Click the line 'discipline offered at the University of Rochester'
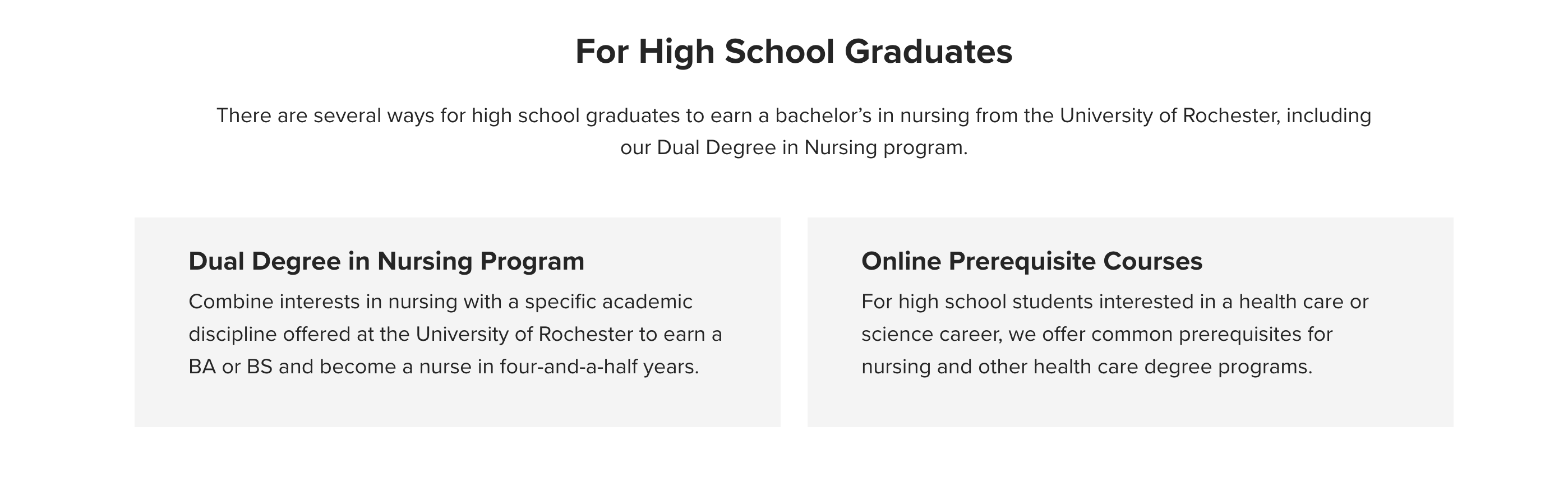Viewport: 1568px width, 500px height. pos(455,335)
